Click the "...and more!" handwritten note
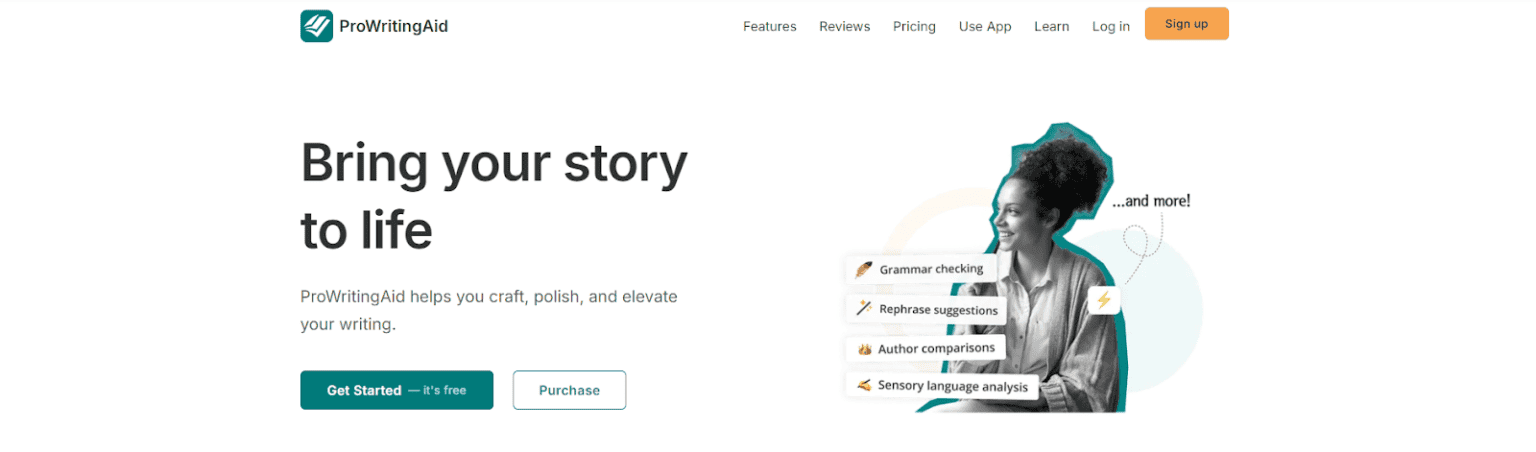Screen dimensions: 1536x452 pos(1151,201)
